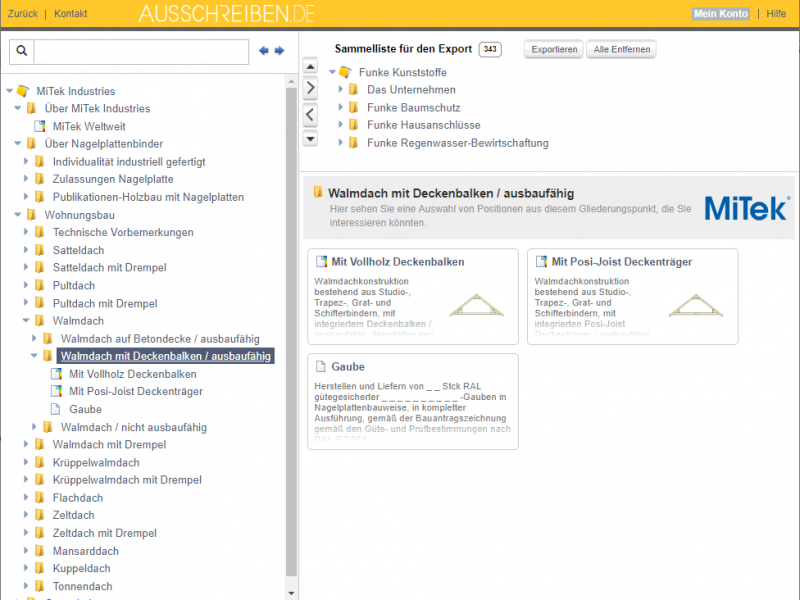Expand the Technische Vorbemerkungen folder
This screenshot has height=600, width=800.
26,232
